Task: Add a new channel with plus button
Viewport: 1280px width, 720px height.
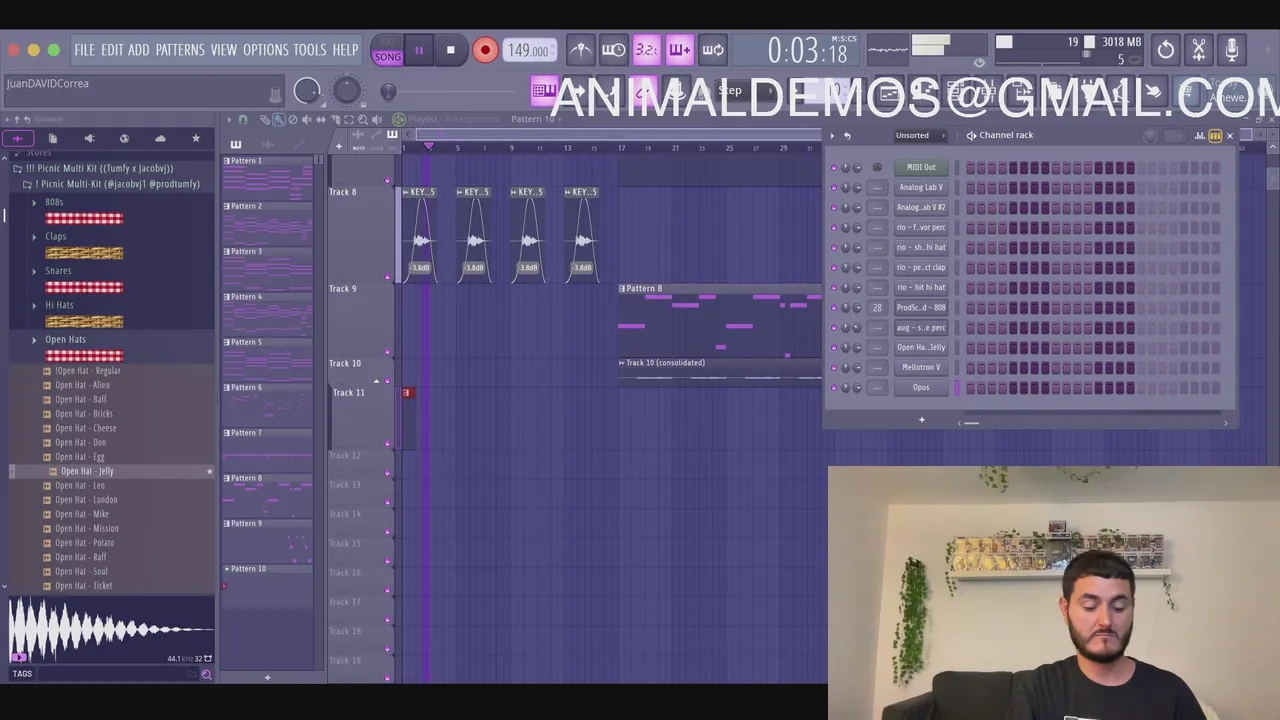Action: 922,420
